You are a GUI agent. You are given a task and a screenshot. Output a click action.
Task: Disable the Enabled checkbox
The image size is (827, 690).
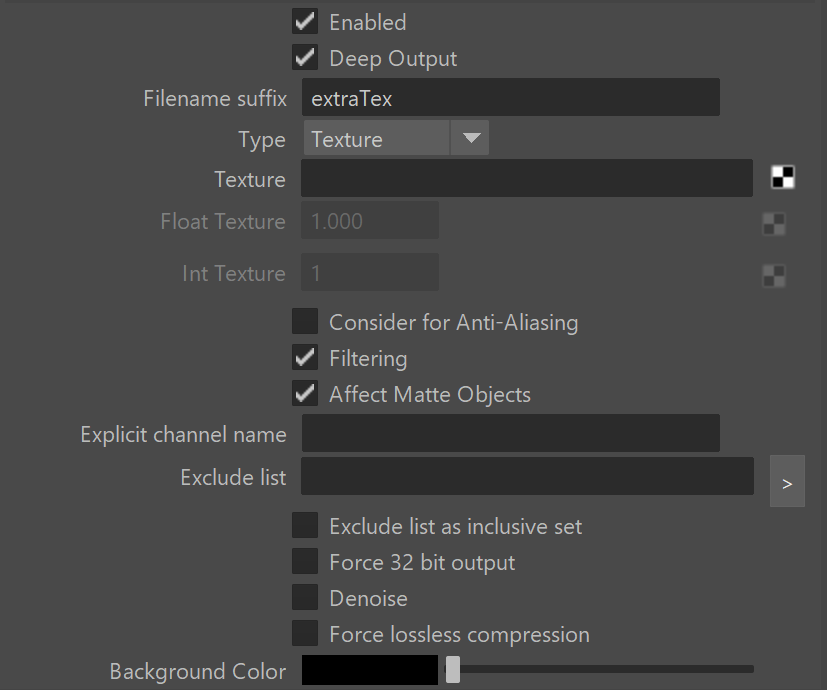[x=305, y=22]
